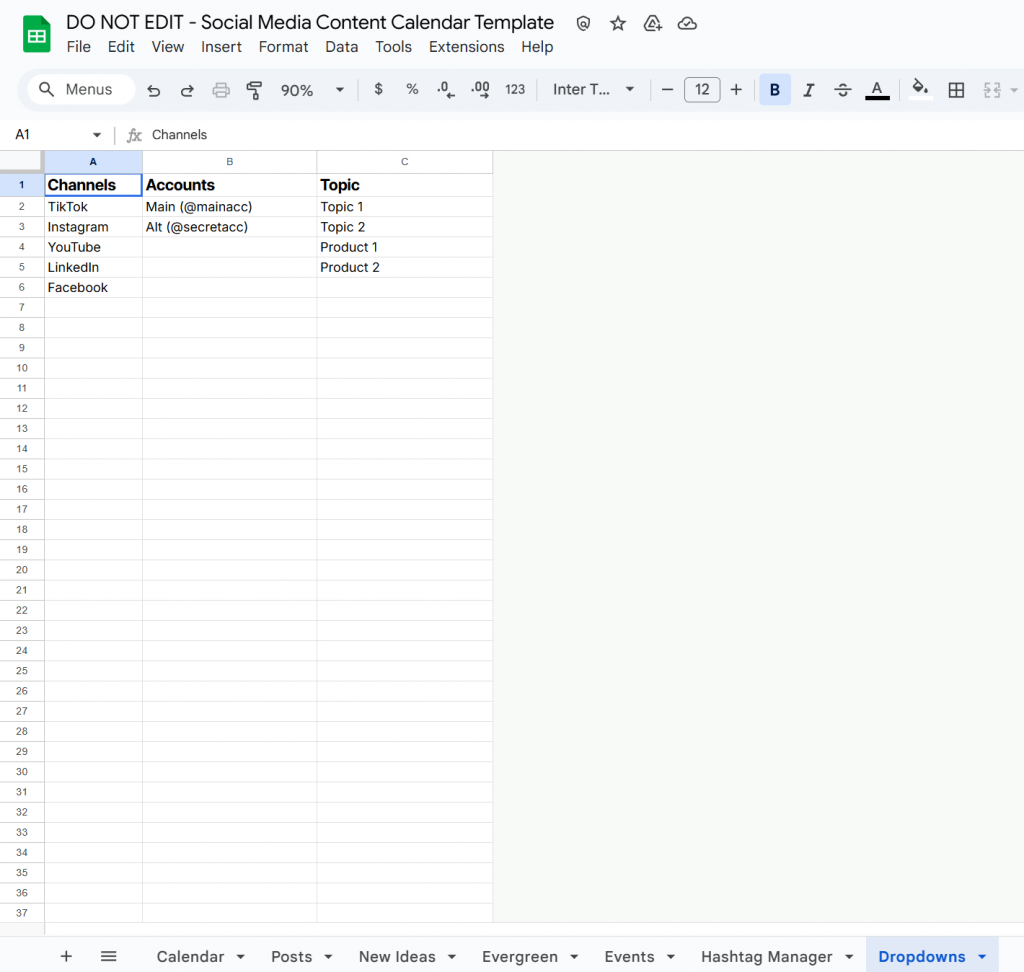Open the zoom level dropdown

(310, 89)
